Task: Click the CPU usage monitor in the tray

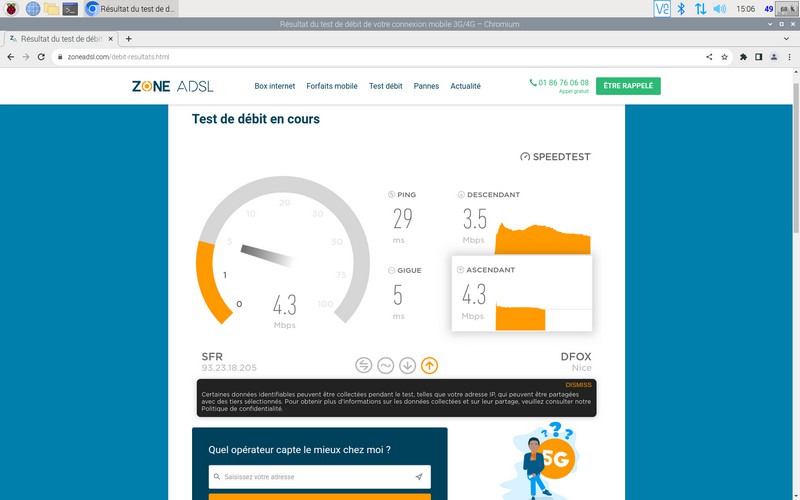Action: [x=785, y=9]
